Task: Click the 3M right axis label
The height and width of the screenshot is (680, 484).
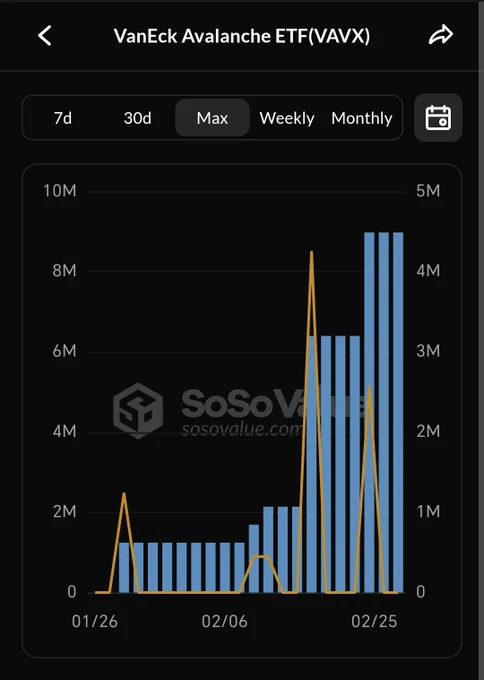Action: tap(428, 351)
